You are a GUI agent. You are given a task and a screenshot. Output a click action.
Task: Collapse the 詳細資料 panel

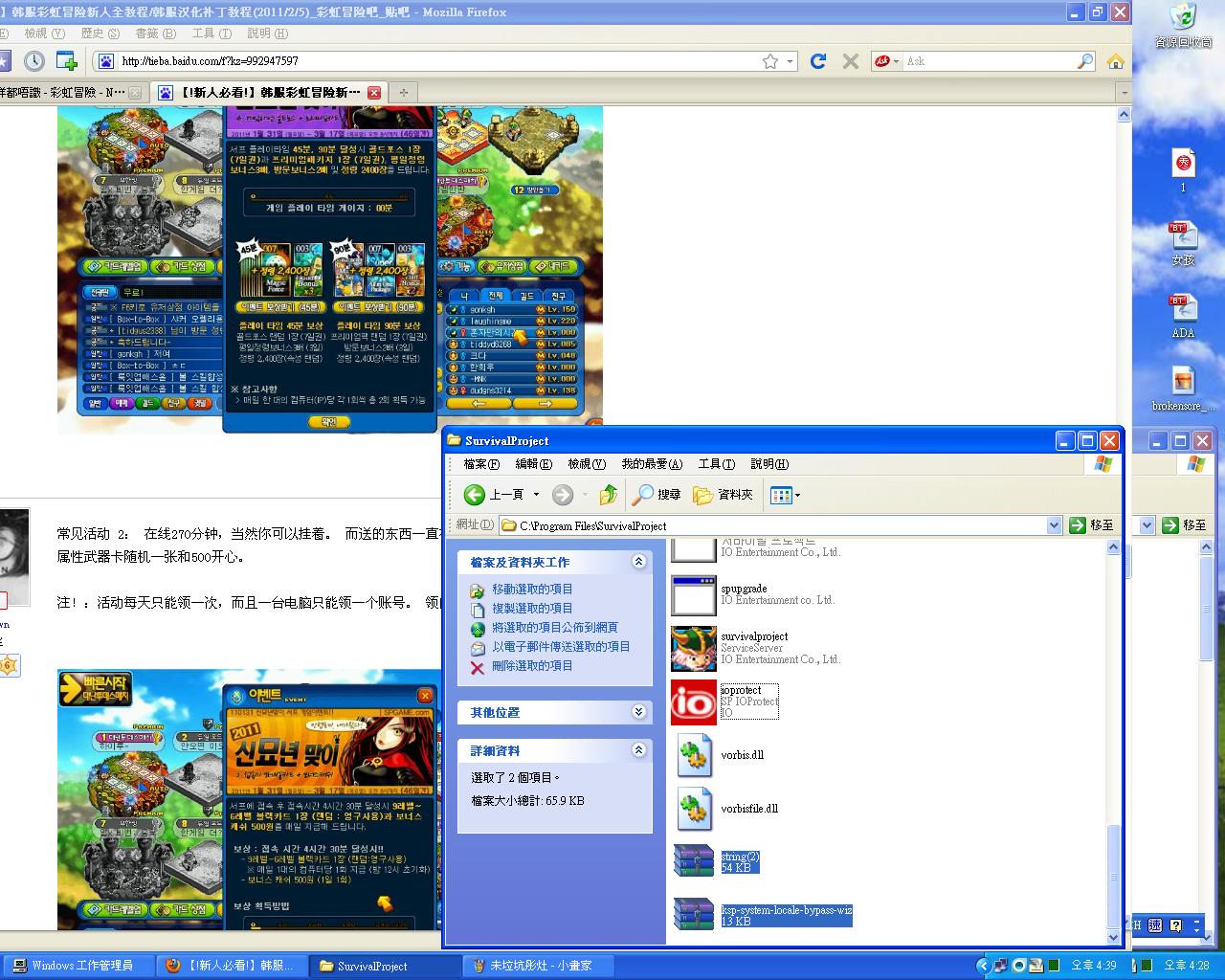pyautogui.click(x=639, y=750)
